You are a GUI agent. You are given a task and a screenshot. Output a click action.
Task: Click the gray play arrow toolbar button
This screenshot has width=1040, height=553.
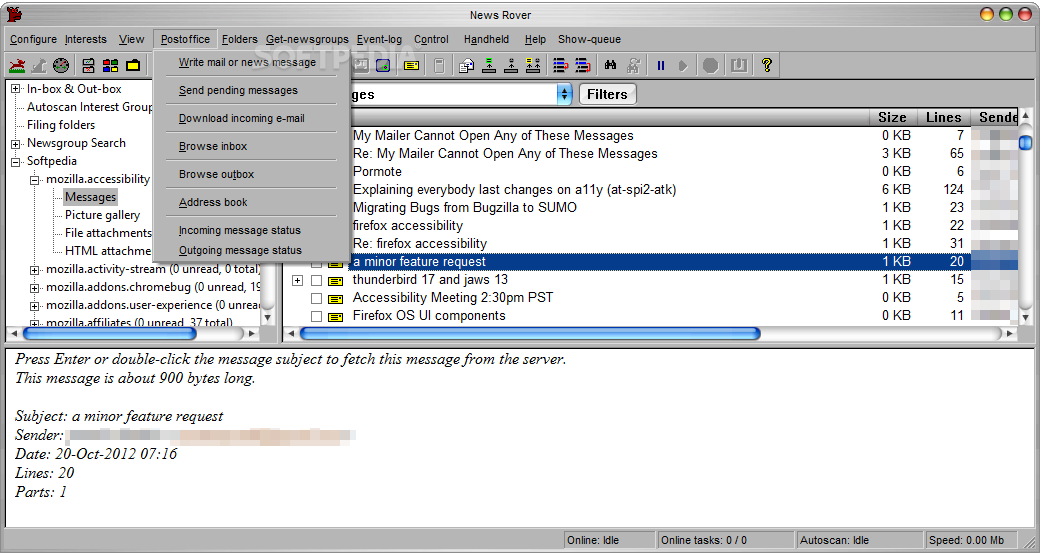pos(682,65)
